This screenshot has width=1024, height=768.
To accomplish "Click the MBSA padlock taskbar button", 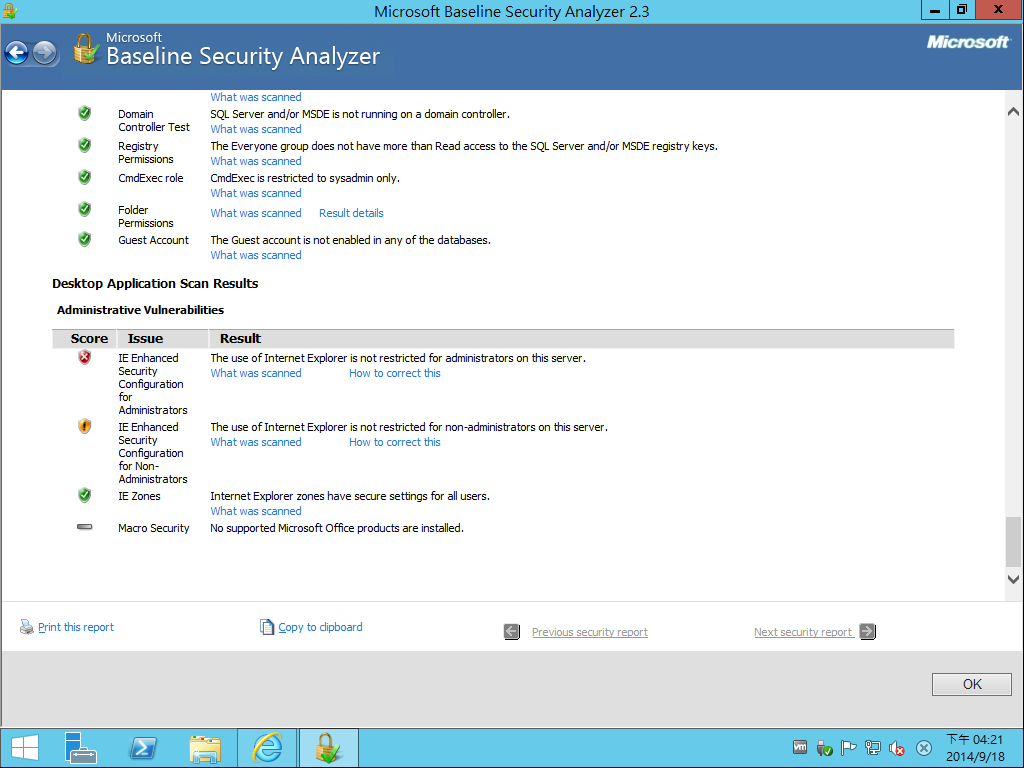I will pos(328,748).
